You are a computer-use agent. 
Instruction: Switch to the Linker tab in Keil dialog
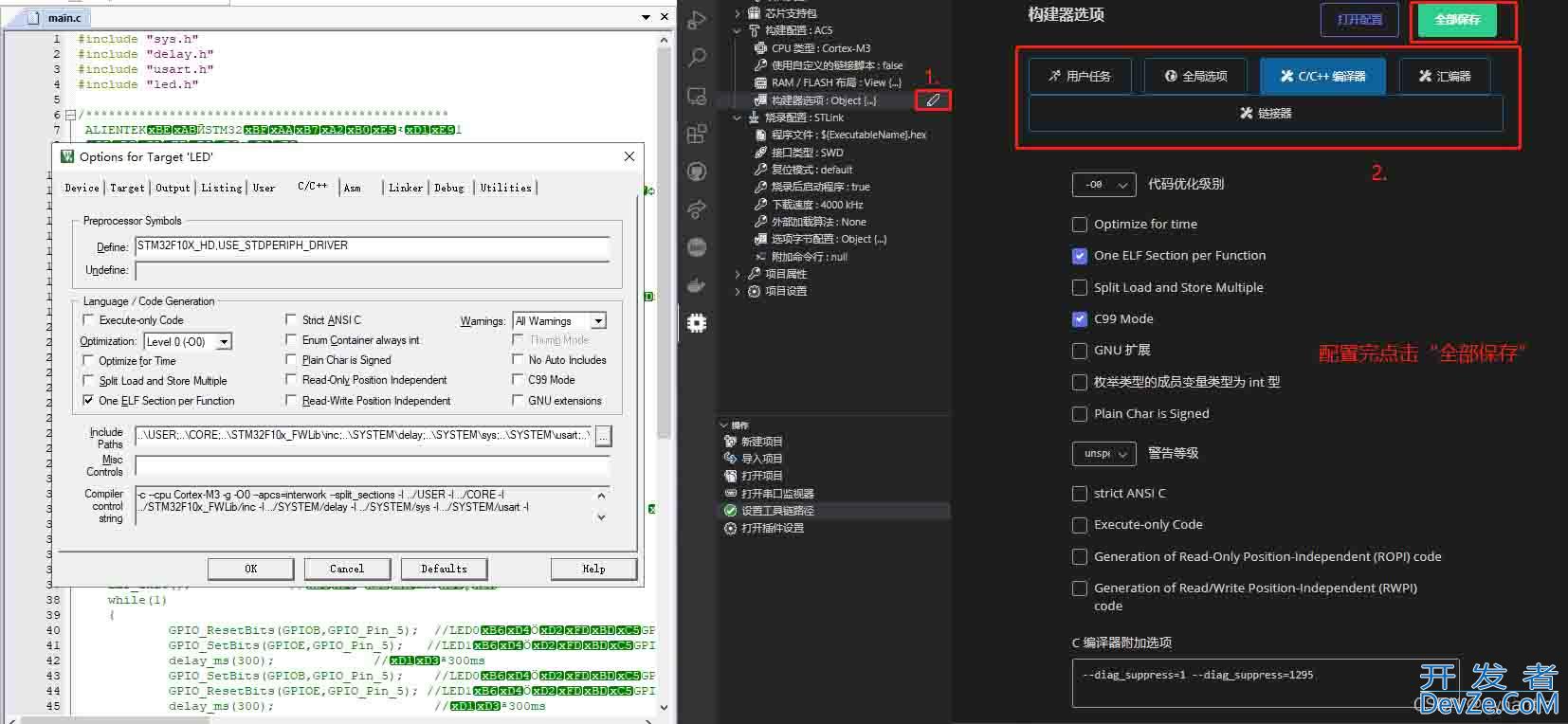click(406, 188)
